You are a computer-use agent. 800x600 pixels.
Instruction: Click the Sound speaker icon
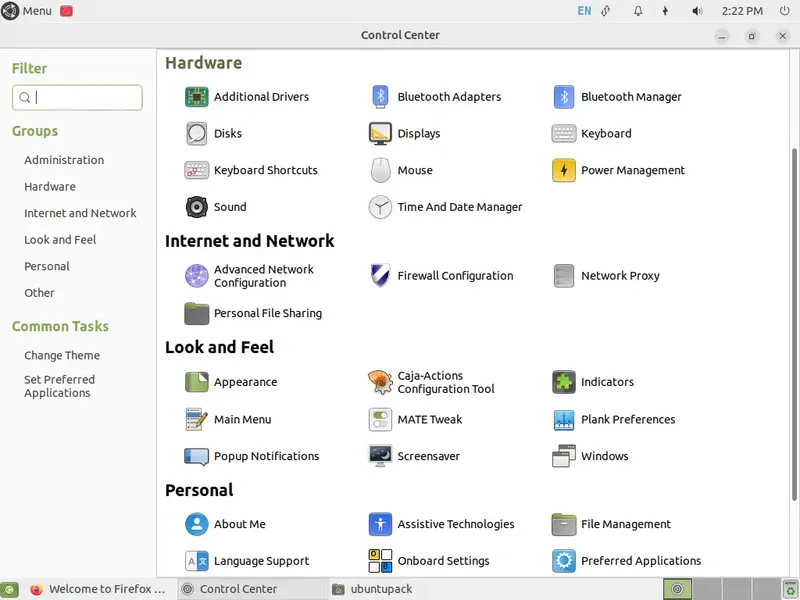tap(196, 207)
